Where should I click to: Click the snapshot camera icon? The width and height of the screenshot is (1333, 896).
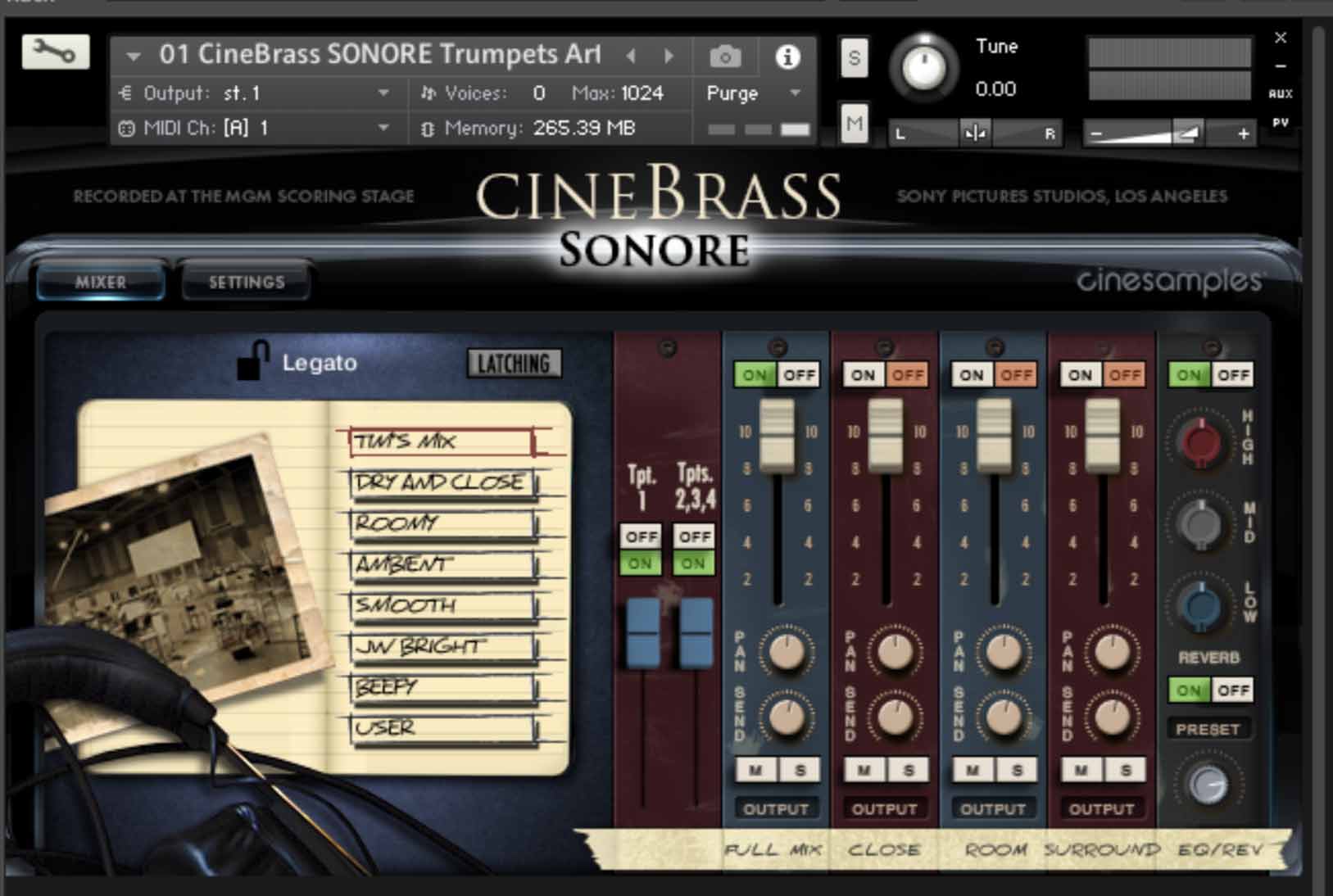pyautogui.click(x=724, y=56)
